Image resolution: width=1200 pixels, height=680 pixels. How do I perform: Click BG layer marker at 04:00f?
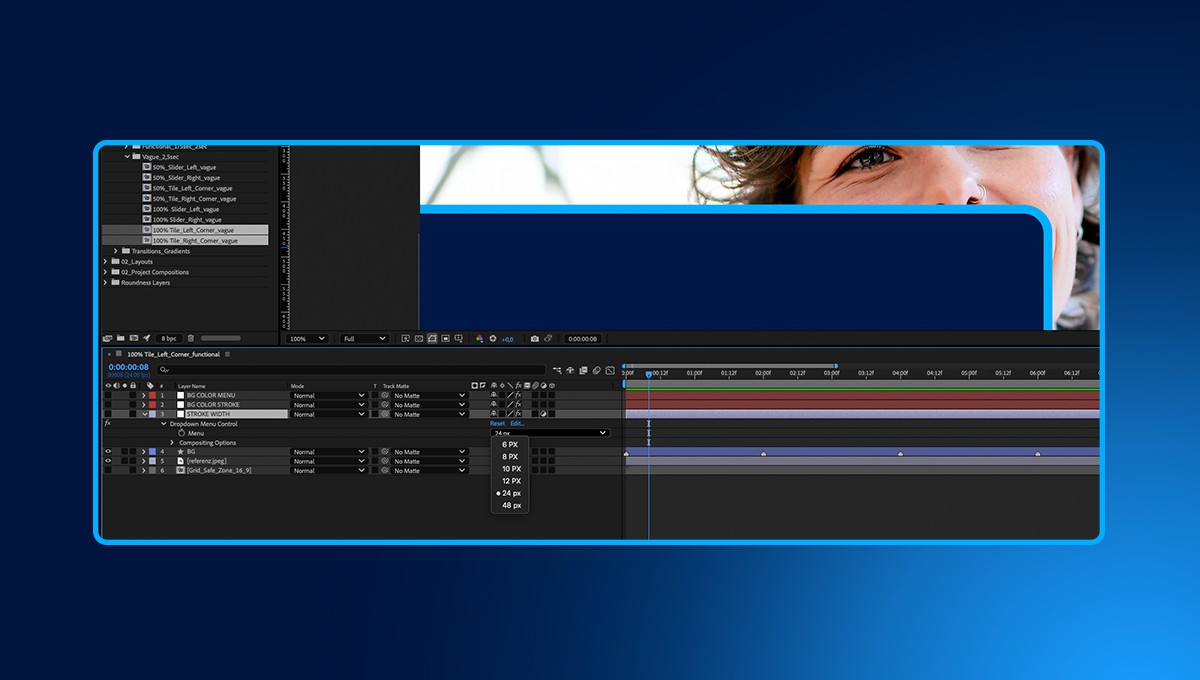click(900, 454)
